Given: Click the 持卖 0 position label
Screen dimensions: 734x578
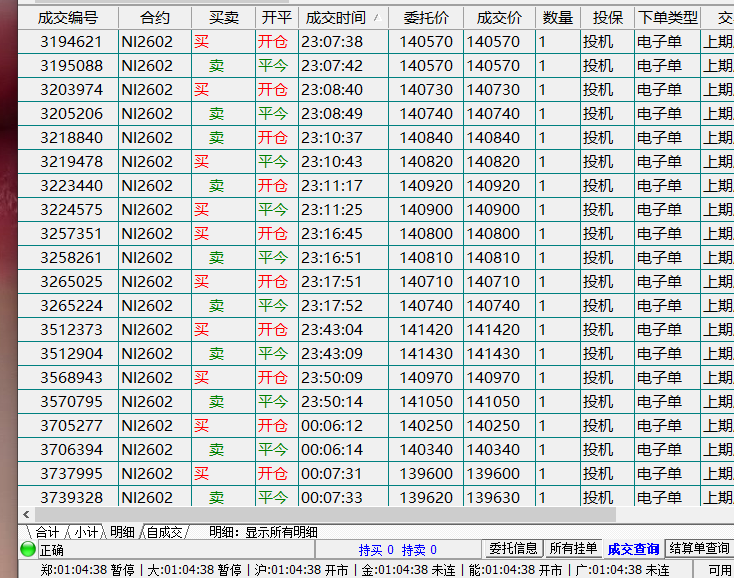Looking at the screenshot, I should click(x=419, y=550).
